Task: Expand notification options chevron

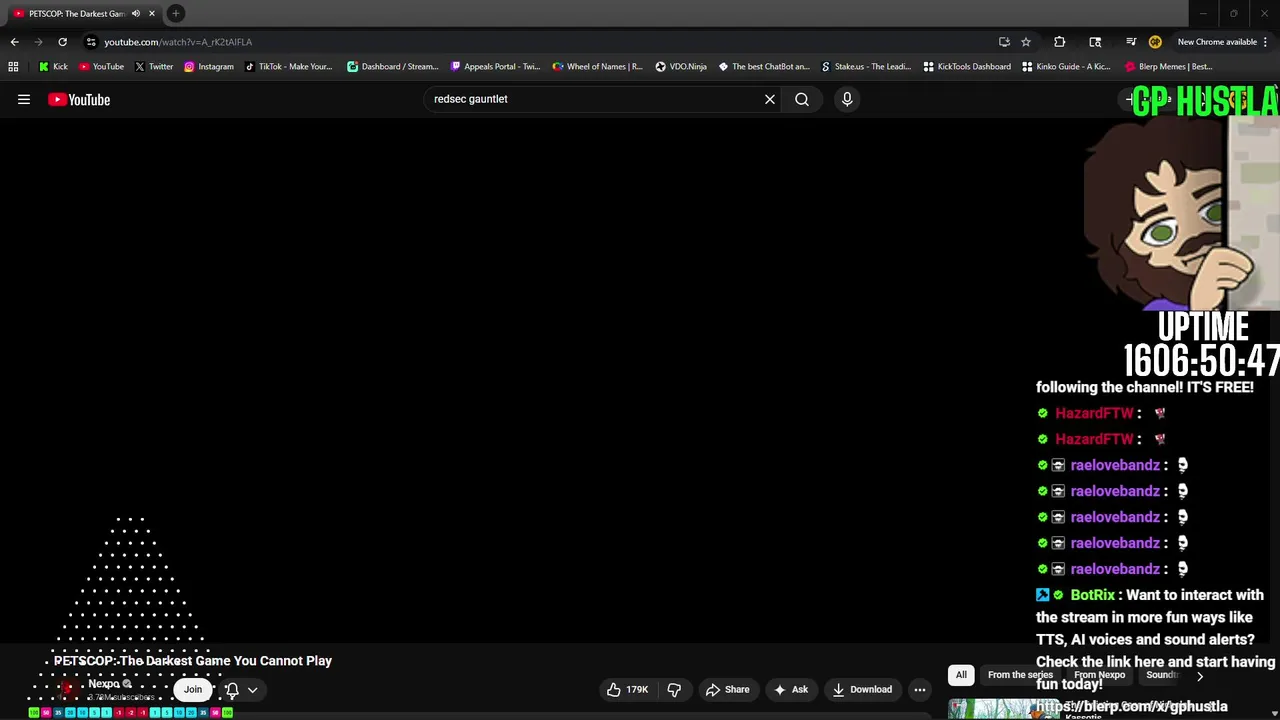Action: 253,690
